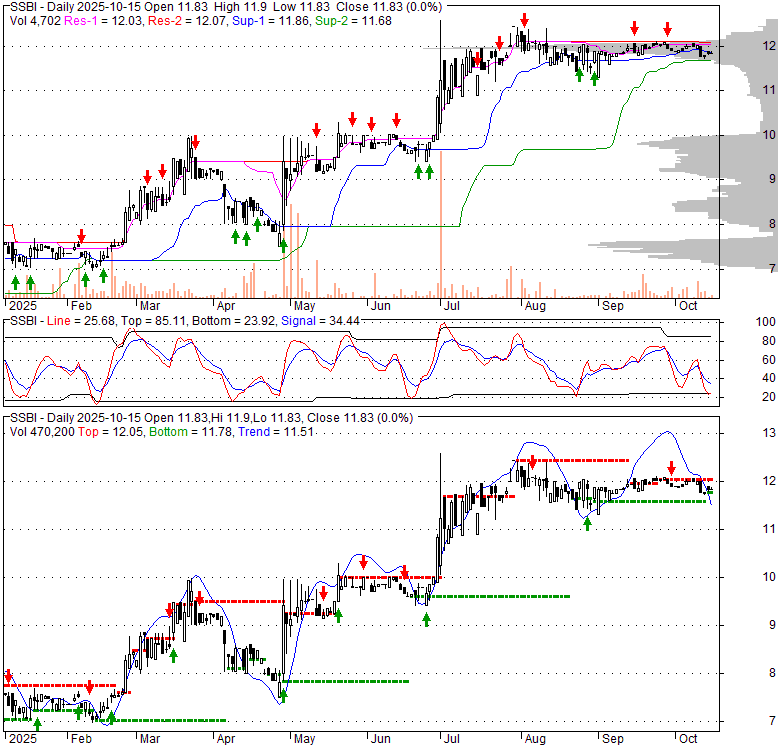Click the 8 price label on top chart axis
780x745 pixels.
(772, 223)
